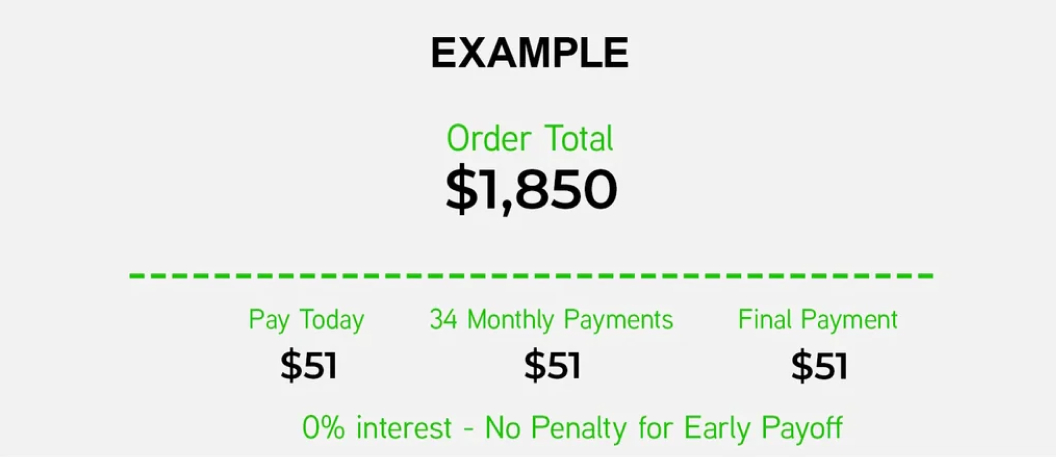This screenshot has width=1056, height=457.
Task: Click the number 34 in Monthly Payments
Action: [x=444, y=319]
